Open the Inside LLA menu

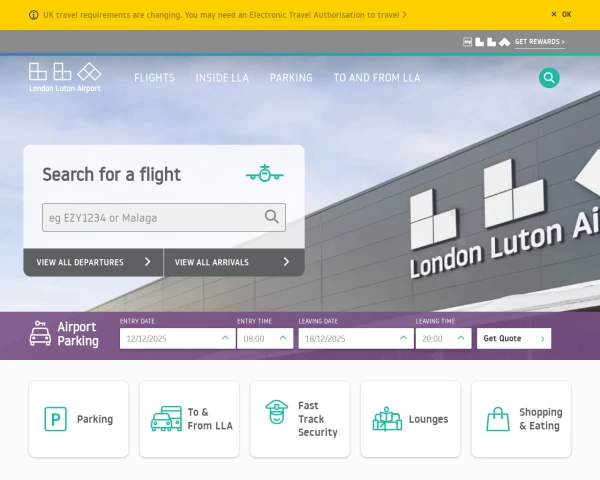coord(222,78)
